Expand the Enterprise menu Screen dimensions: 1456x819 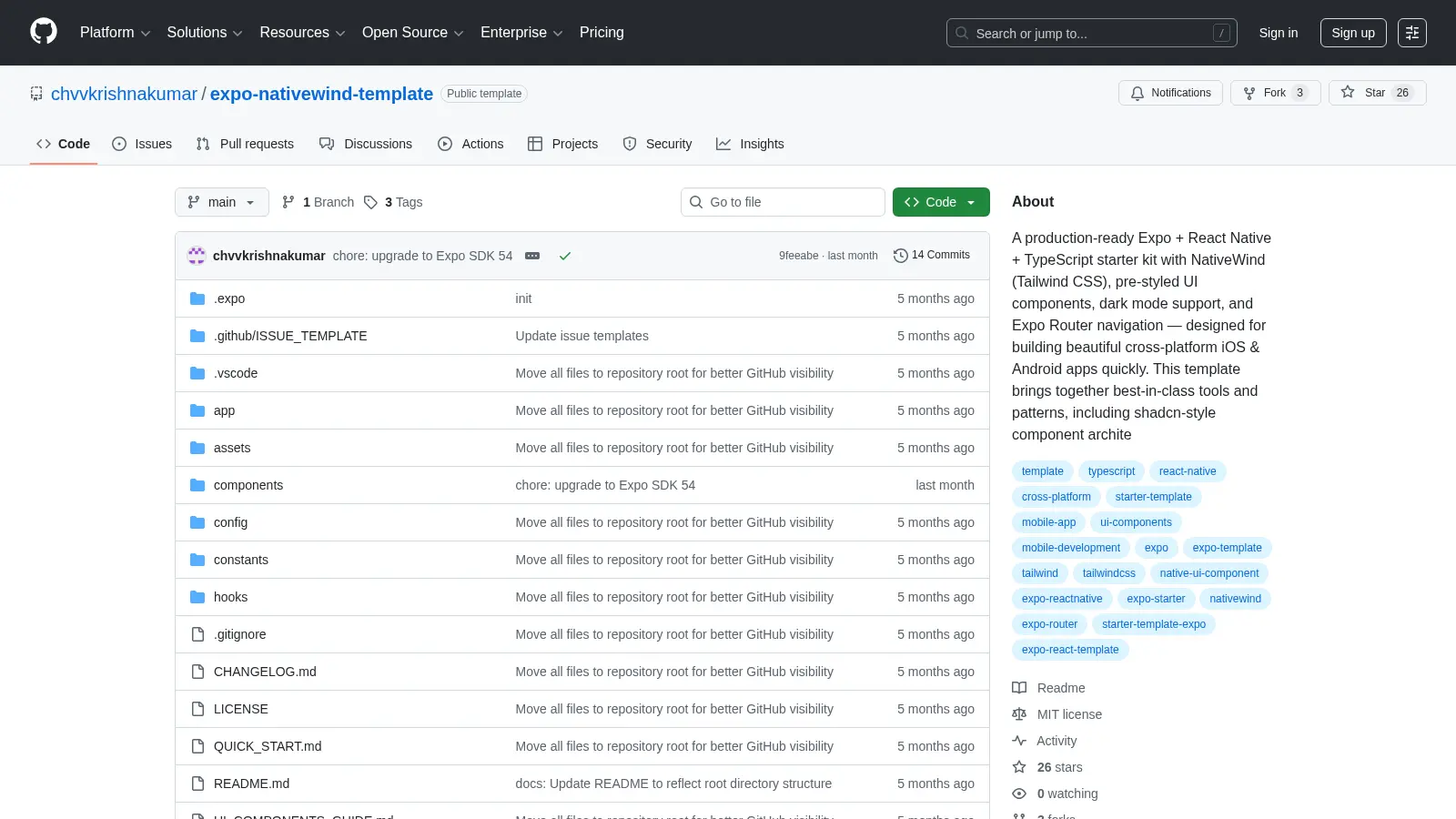(x=521, y=33)
